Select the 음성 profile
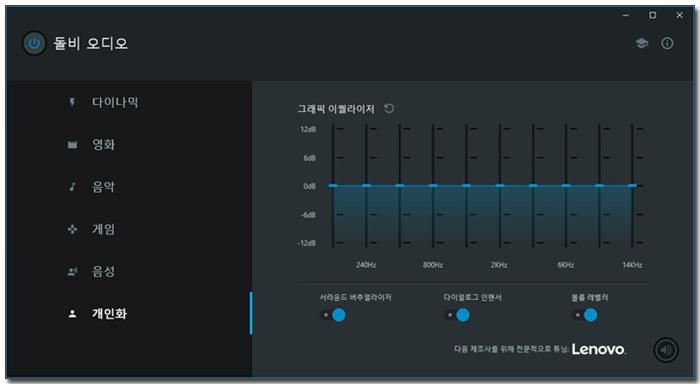This screenshot has height=384, width=700. coord(104,271)
